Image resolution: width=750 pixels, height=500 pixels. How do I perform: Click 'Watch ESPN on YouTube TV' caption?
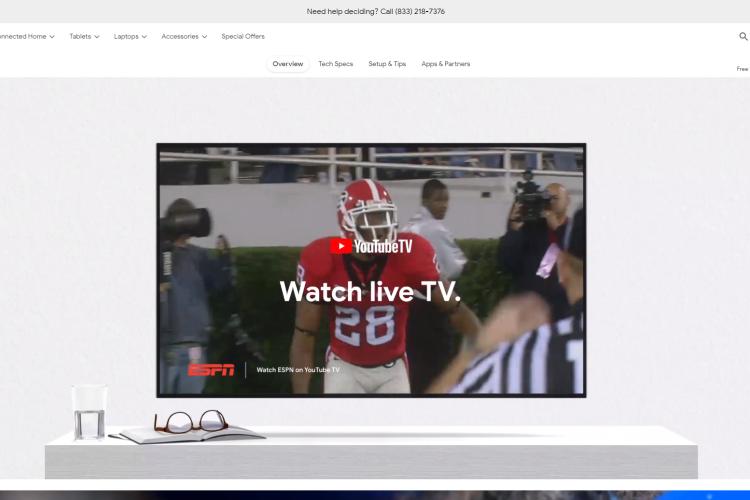(298, 370)
